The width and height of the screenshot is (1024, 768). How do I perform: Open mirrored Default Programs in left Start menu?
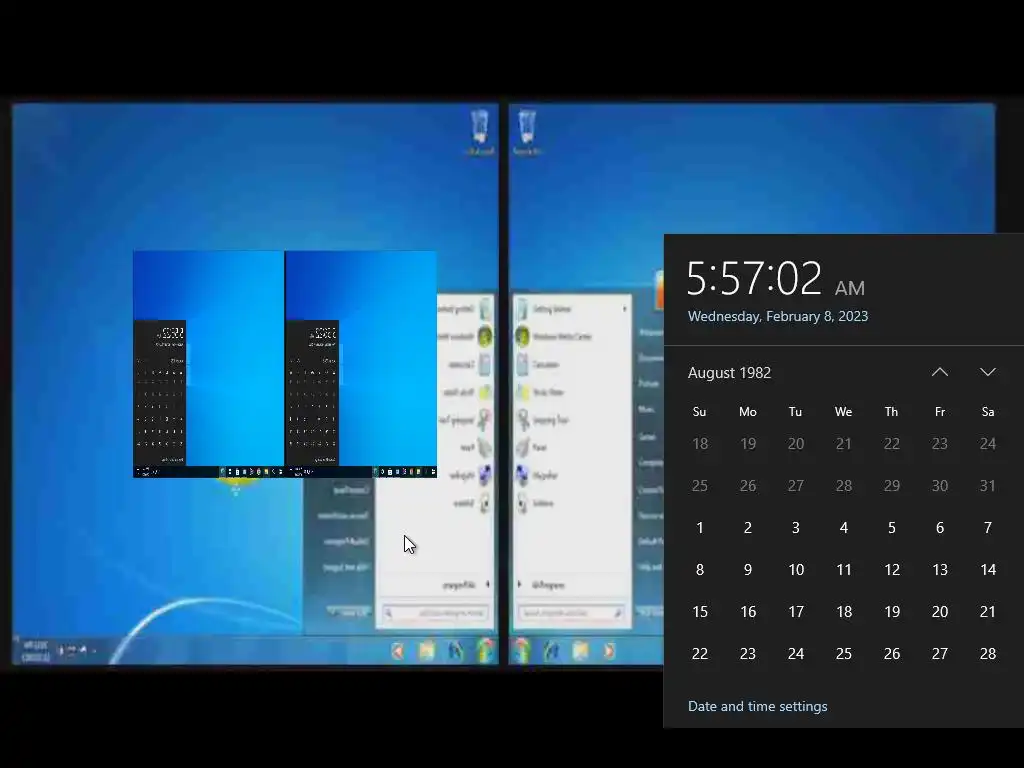pos(346,541)
